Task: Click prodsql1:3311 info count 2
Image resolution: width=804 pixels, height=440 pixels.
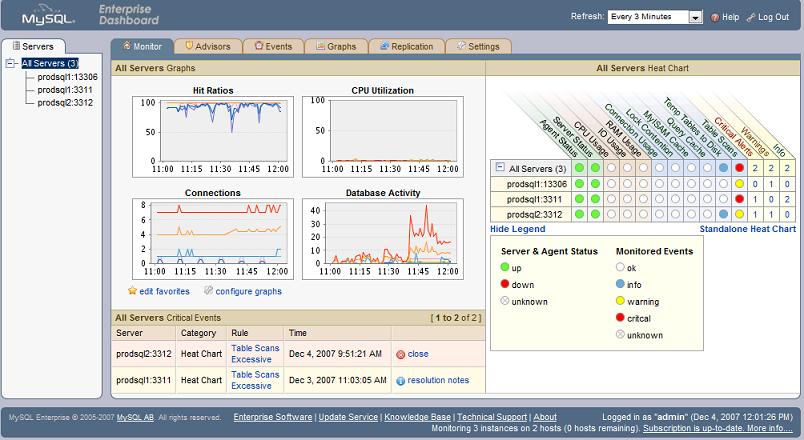Action: coord(787,199)
